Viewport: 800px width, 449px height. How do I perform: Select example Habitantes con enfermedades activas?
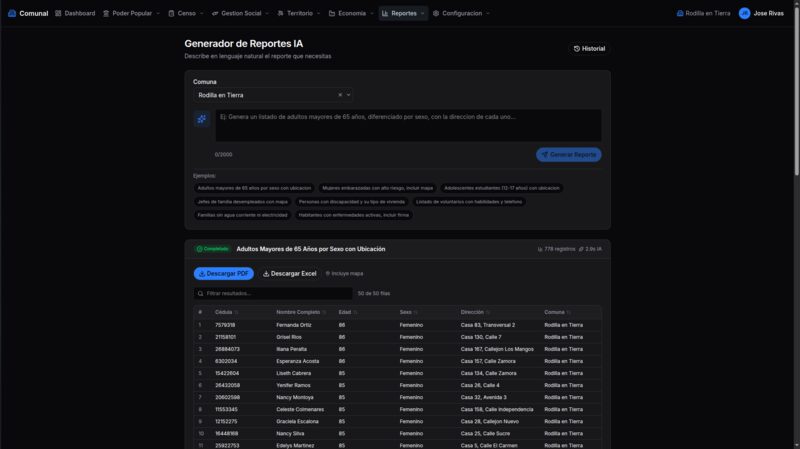coord(354,215)
